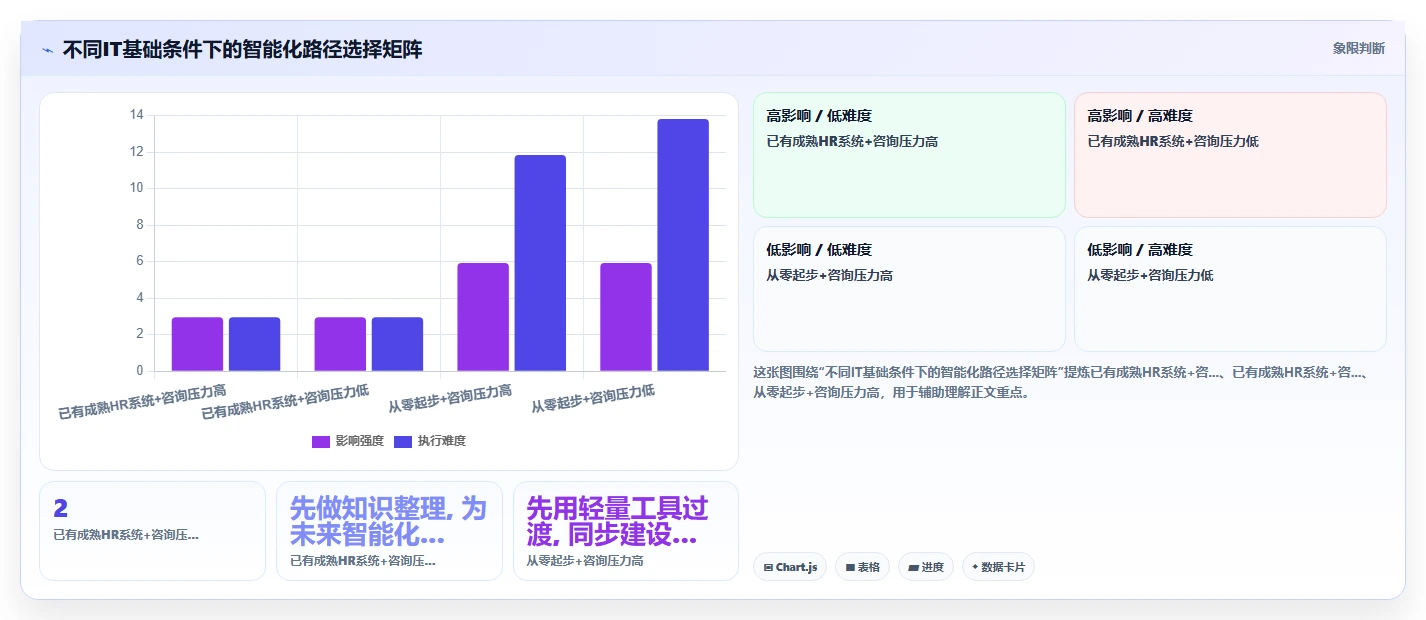Click the blue 执行难度 bar for 已有成熟HR系统+咨询压力高
Viewport: 1426px width, 620px height.
pyautogui.click(x=254, y=344)
